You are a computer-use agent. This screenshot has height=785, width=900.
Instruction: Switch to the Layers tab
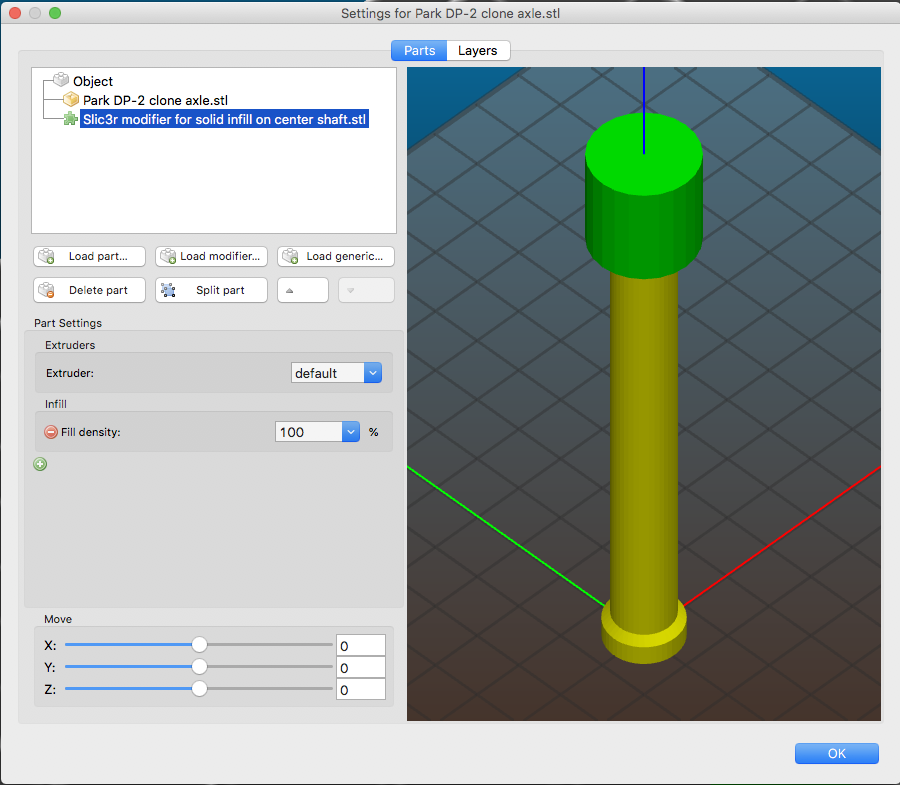[478, 50]
